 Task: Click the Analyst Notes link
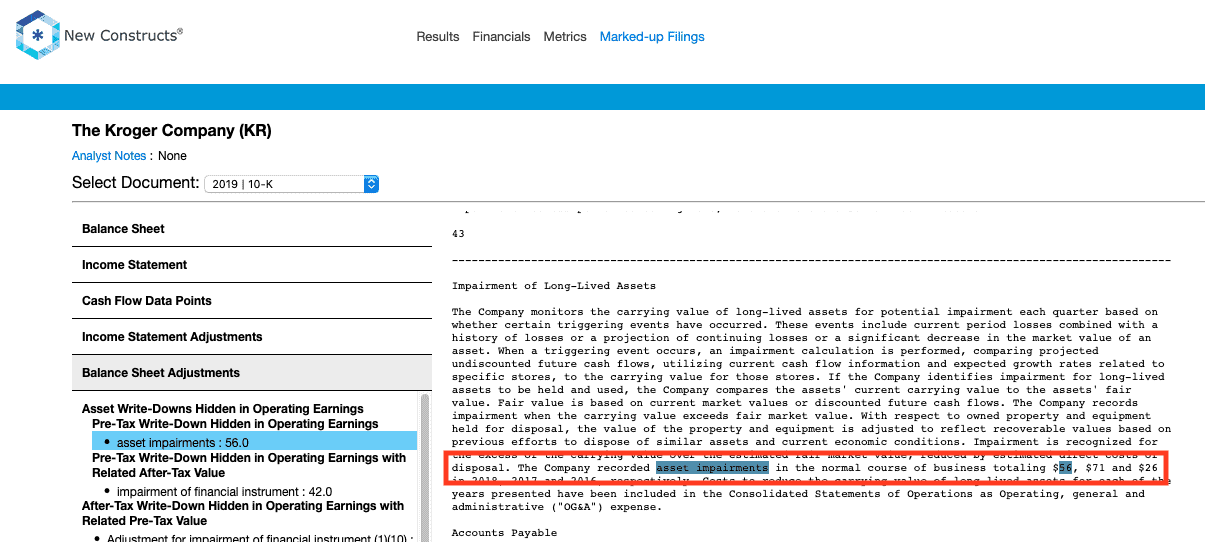point(109,156)
